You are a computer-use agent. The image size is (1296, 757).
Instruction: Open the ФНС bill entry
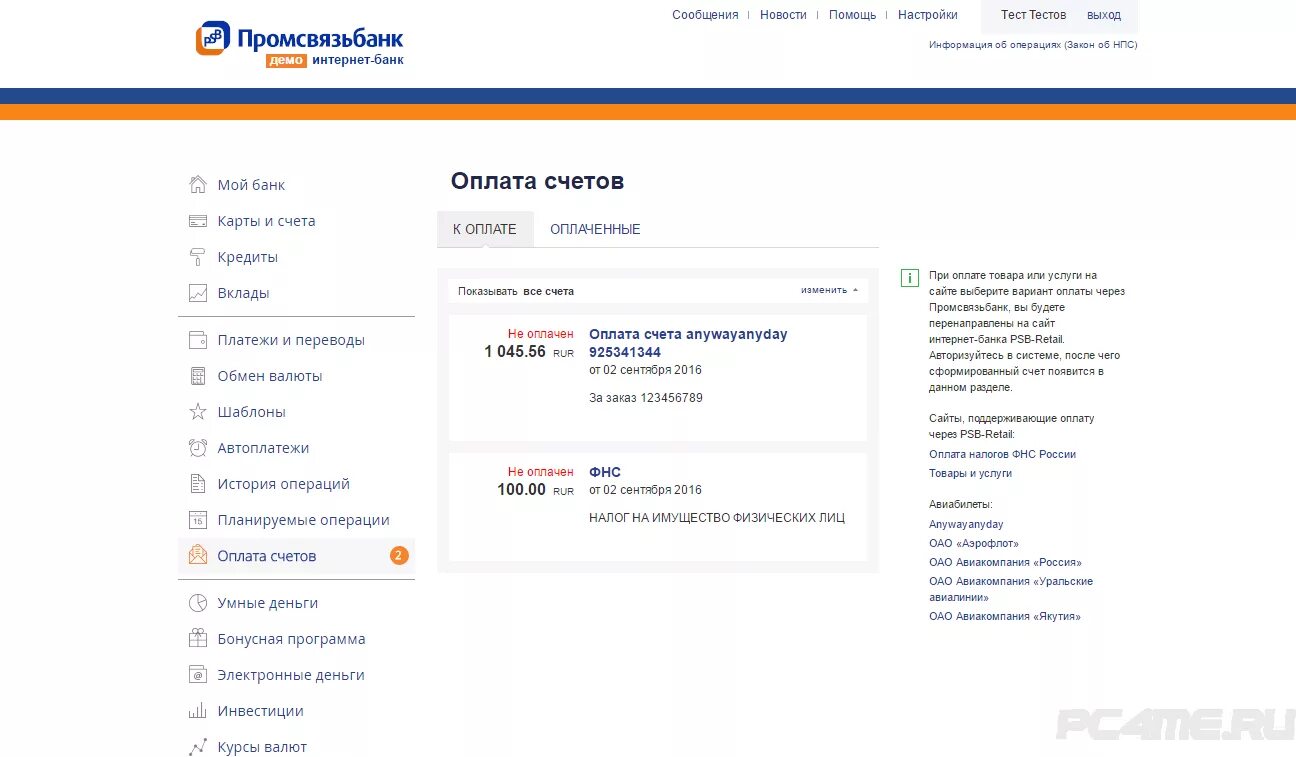click(x=605, y=472)
